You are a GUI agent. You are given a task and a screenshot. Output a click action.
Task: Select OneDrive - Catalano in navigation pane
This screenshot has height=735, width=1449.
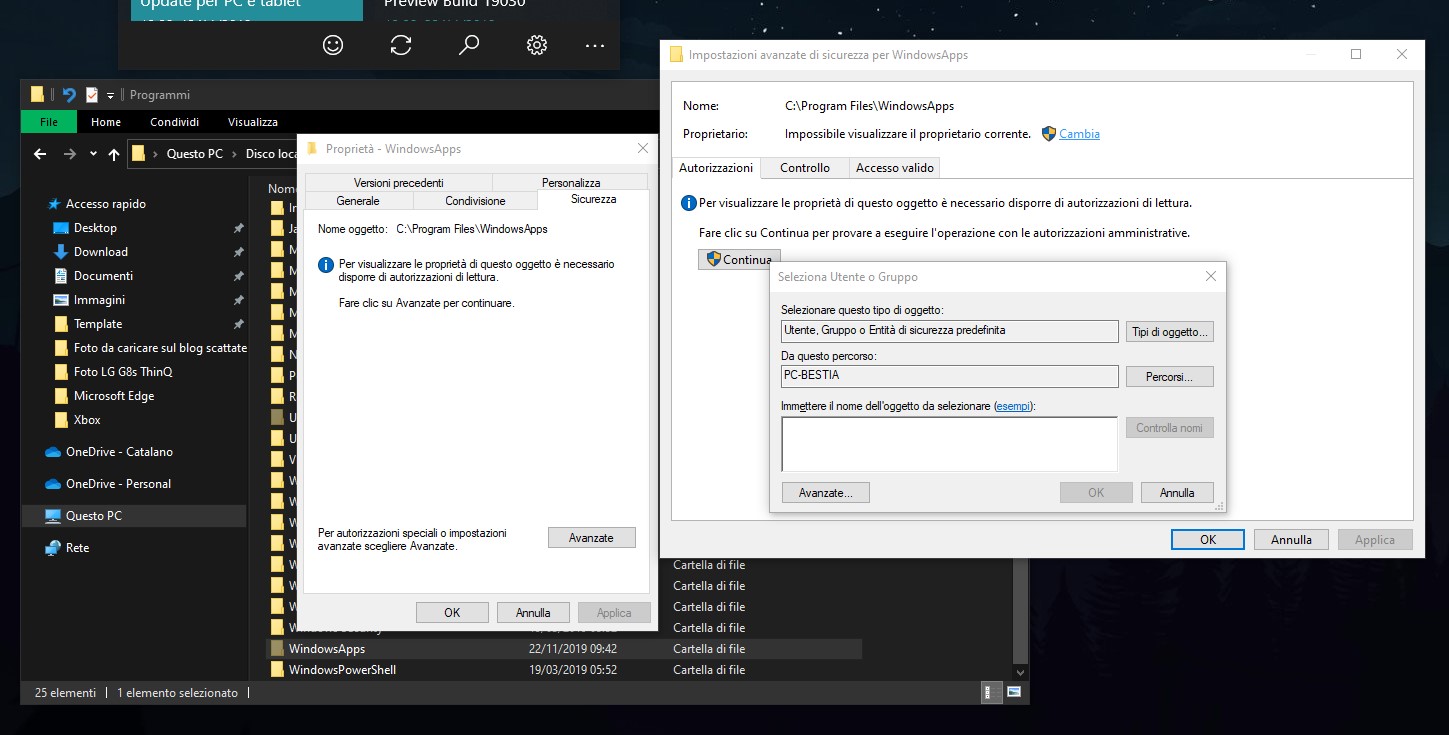pyautogui.click(x=119, y=452)
